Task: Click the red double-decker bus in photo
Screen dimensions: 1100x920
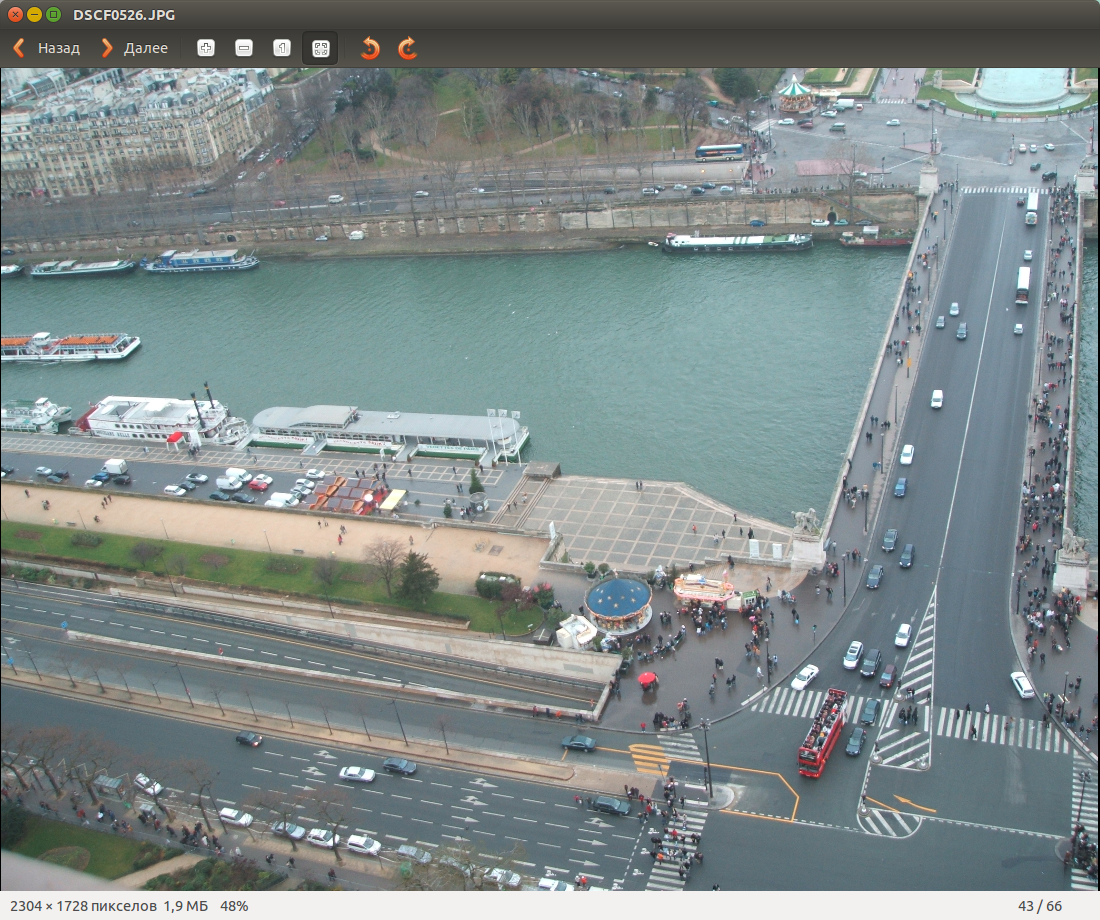Action: click(822, 733)
